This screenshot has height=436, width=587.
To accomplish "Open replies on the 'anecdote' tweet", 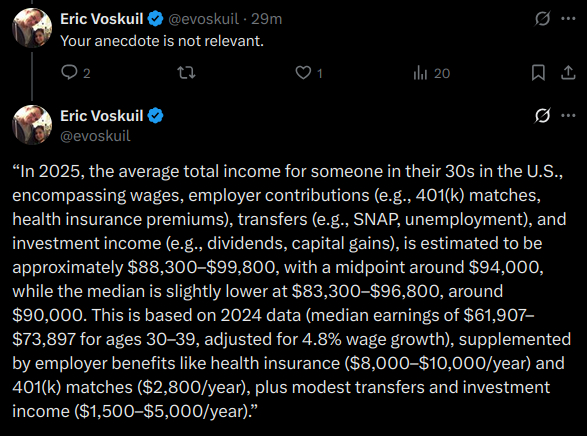I will tap(76, 73).
